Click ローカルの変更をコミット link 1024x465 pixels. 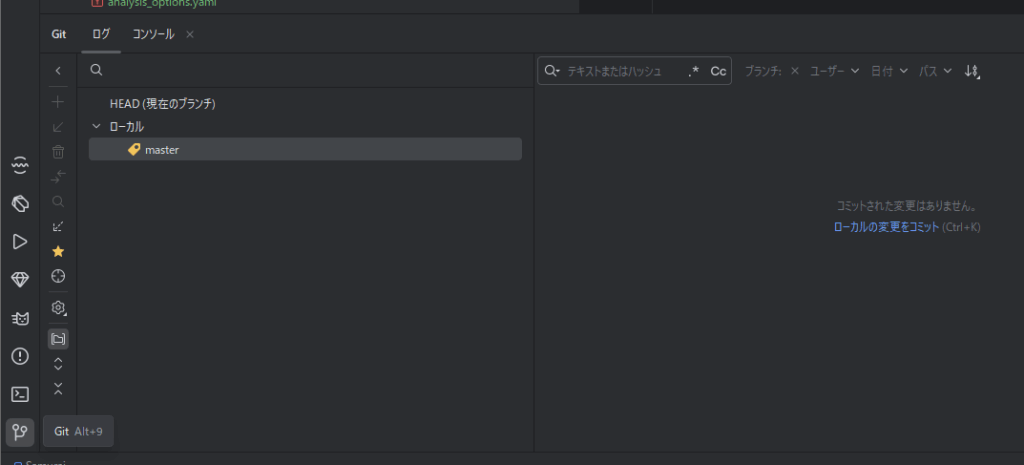click(886, 227)
